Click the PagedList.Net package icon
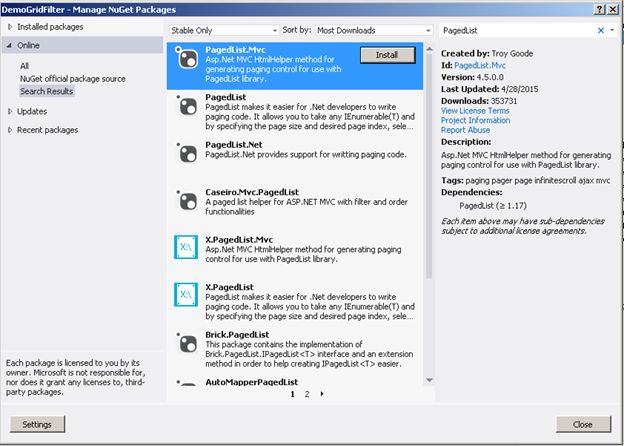 click(187, 154)
